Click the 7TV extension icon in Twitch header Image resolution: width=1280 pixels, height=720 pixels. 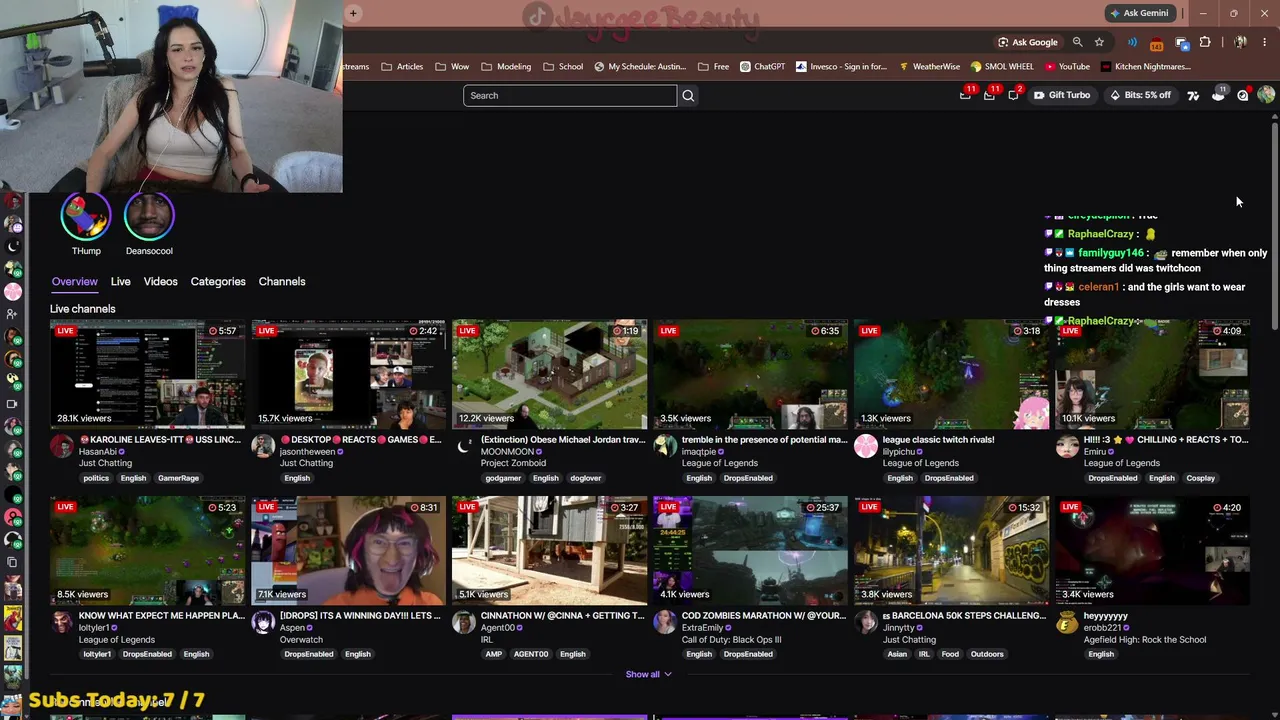pyautogui.click(x=1193, y=95)
